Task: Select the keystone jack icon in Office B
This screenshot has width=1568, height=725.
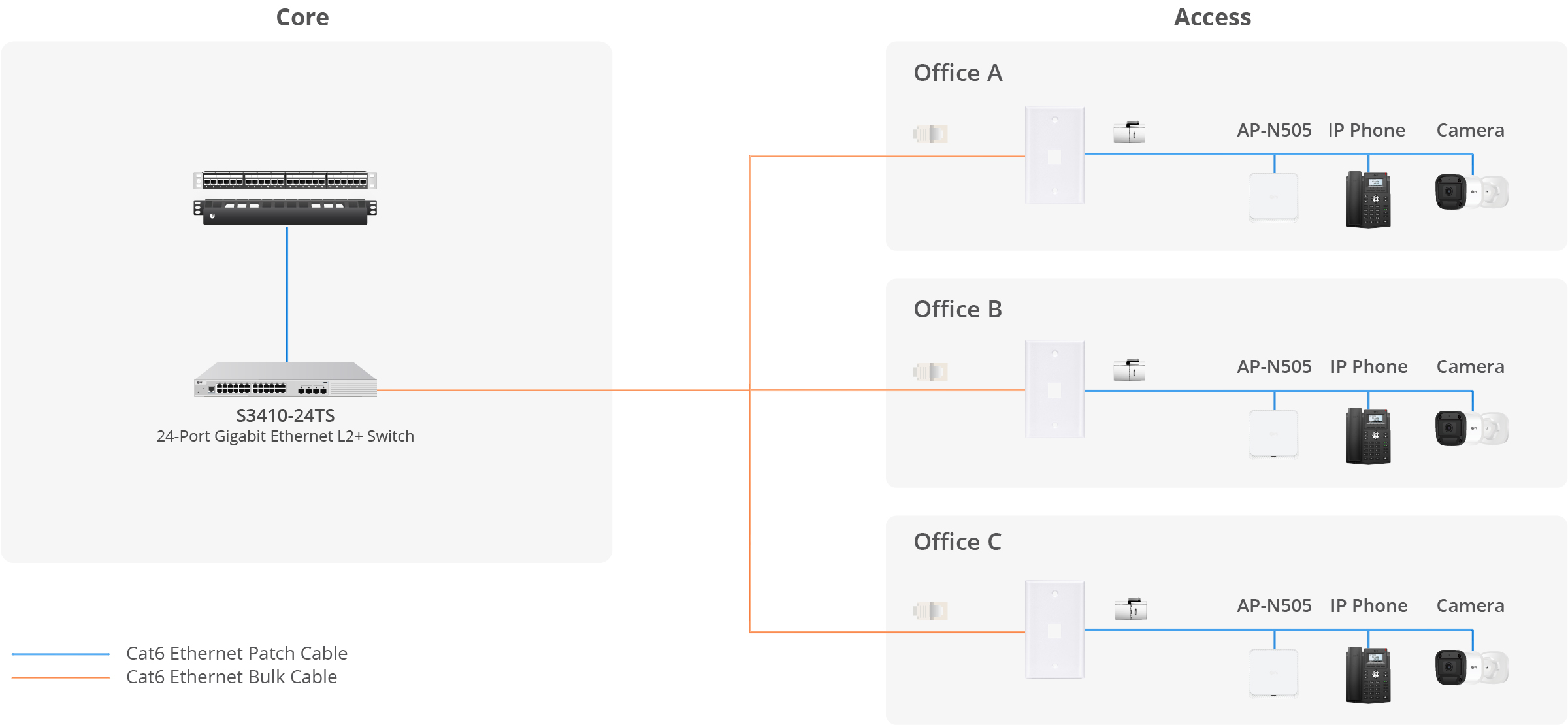Action: 1130,370
